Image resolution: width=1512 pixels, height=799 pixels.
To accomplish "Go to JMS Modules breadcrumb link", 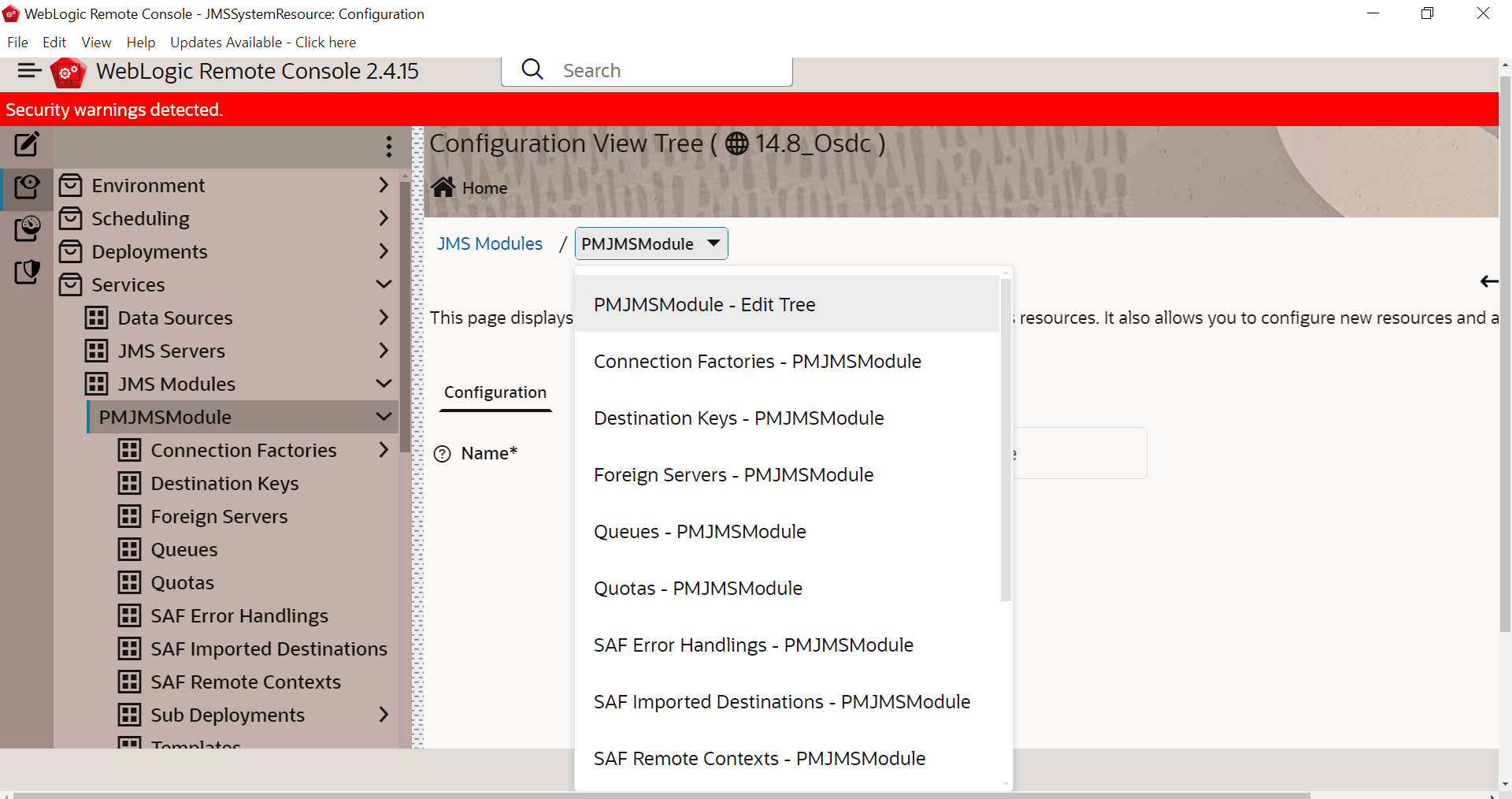I will (x=490, y=243).
